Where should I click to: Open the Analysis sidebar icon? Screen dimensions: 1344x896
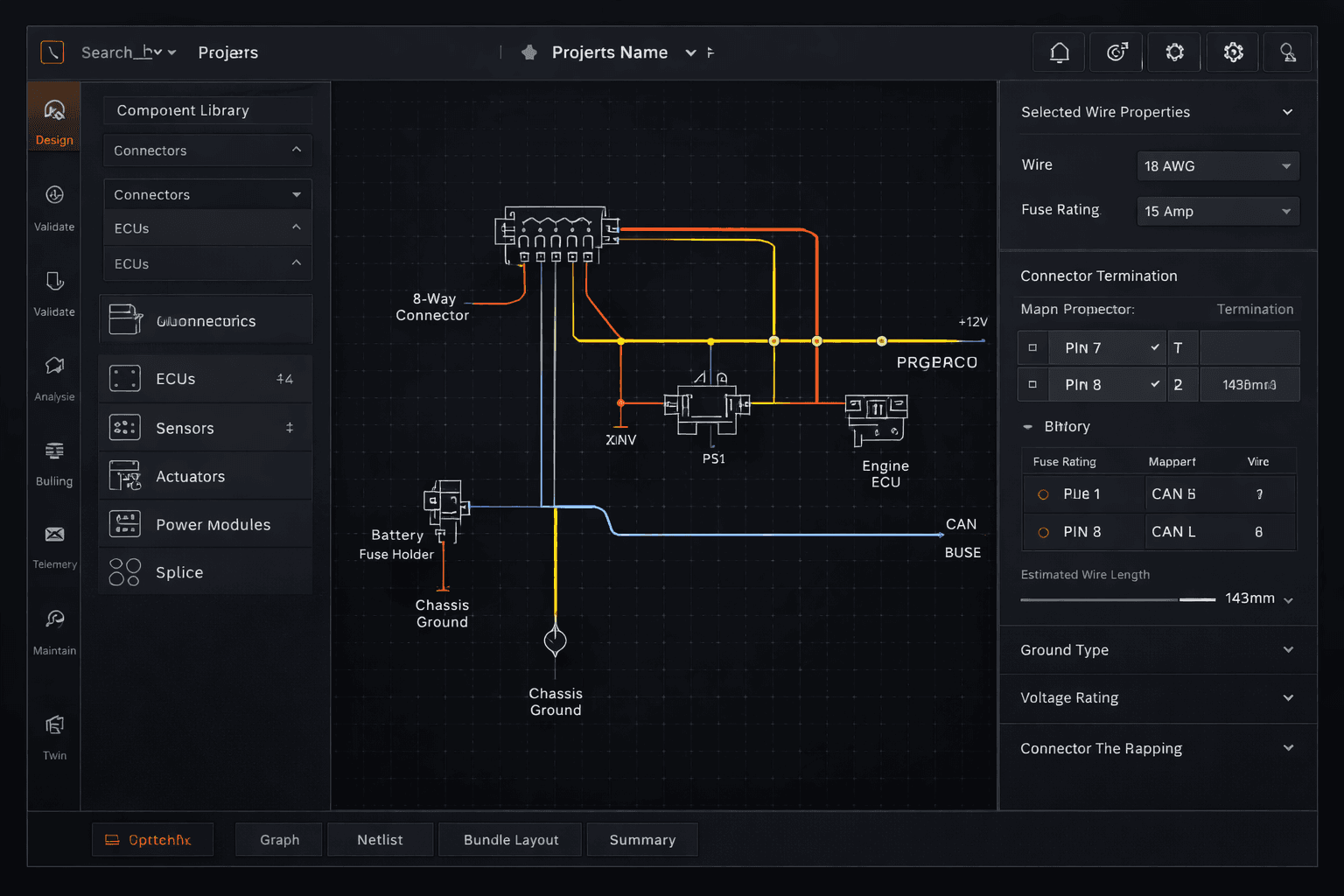click(53, 376)
